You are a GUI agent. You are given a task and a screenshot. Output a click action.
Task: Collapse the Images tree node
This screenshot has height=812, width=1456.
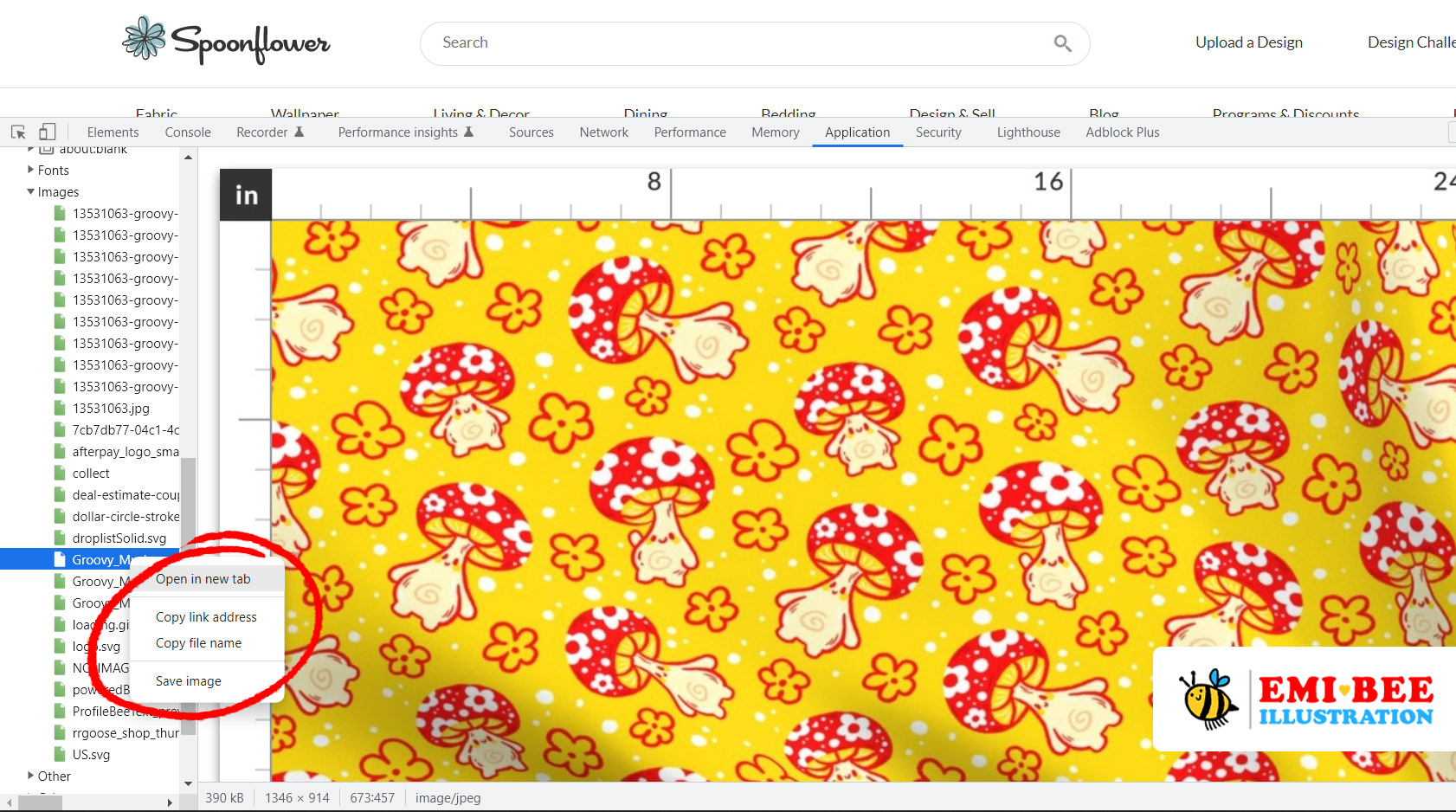tap(31, 191)
